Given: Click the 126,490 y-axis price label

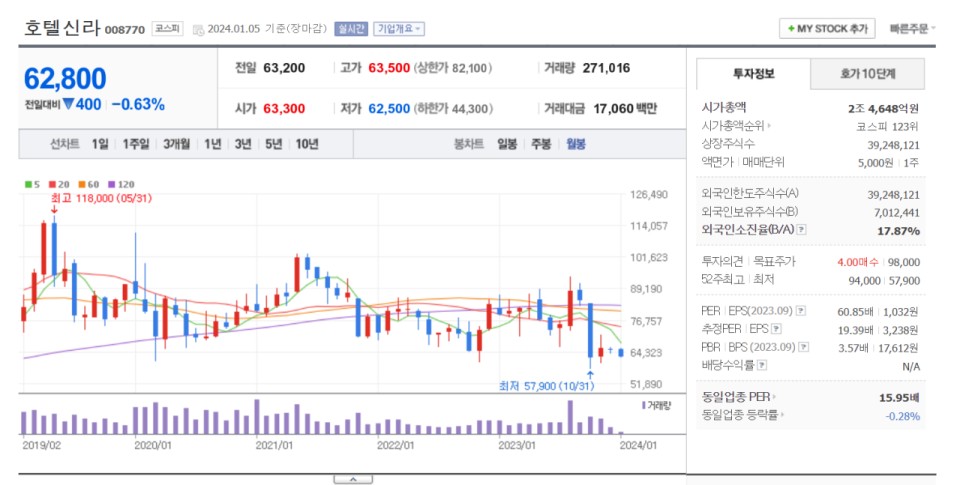Looking at the screenshot, I should (x=649, y=195).
